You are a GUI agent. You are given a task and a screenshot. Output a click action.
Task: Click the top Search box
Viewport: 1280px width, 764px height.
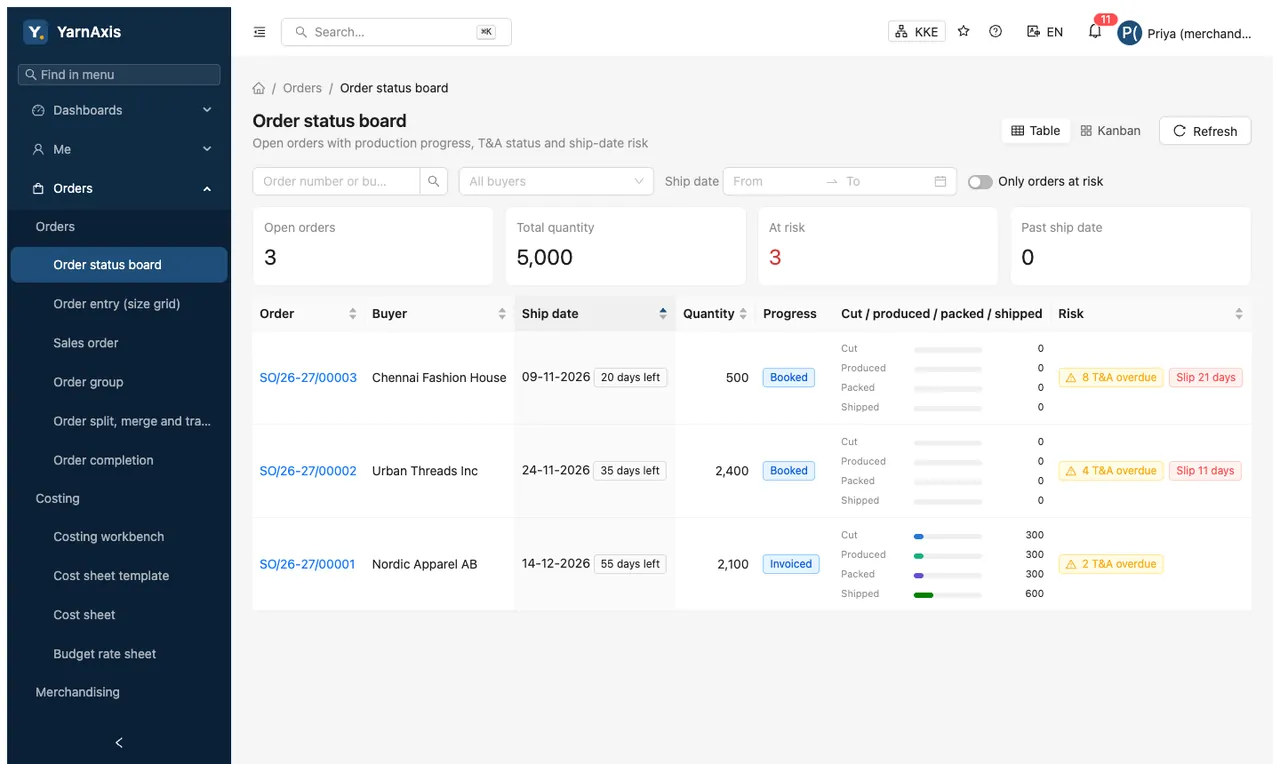(x=396, y=32)
